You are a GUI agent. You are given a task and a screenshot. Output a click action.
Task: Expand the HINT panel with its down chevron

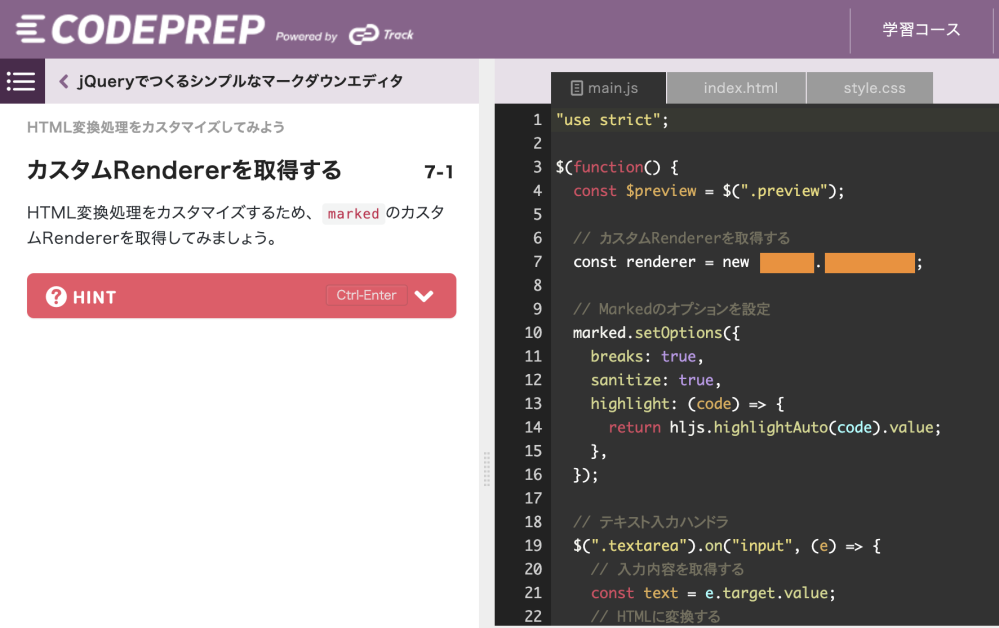click(x=424, y=295)
